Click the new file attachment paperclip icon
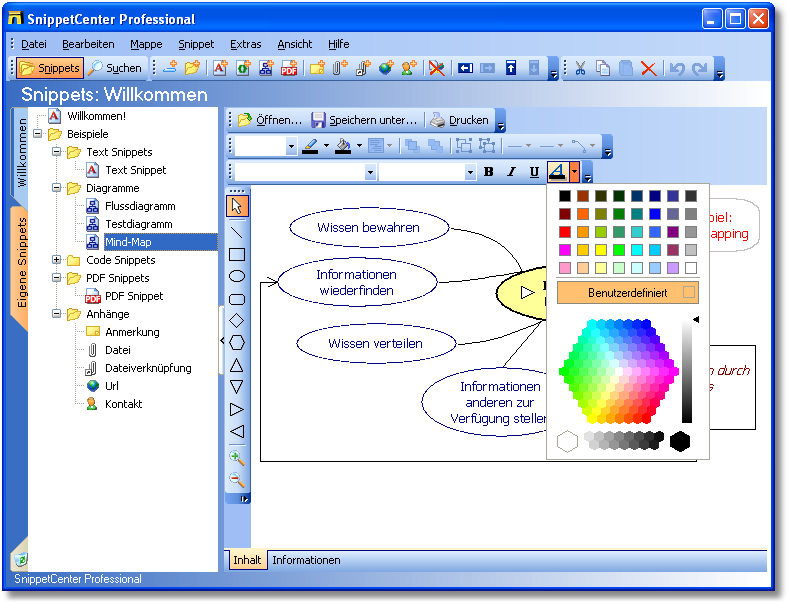Viewport: 789px width, 605px height. pyautogui.click(x=340, y=68)
